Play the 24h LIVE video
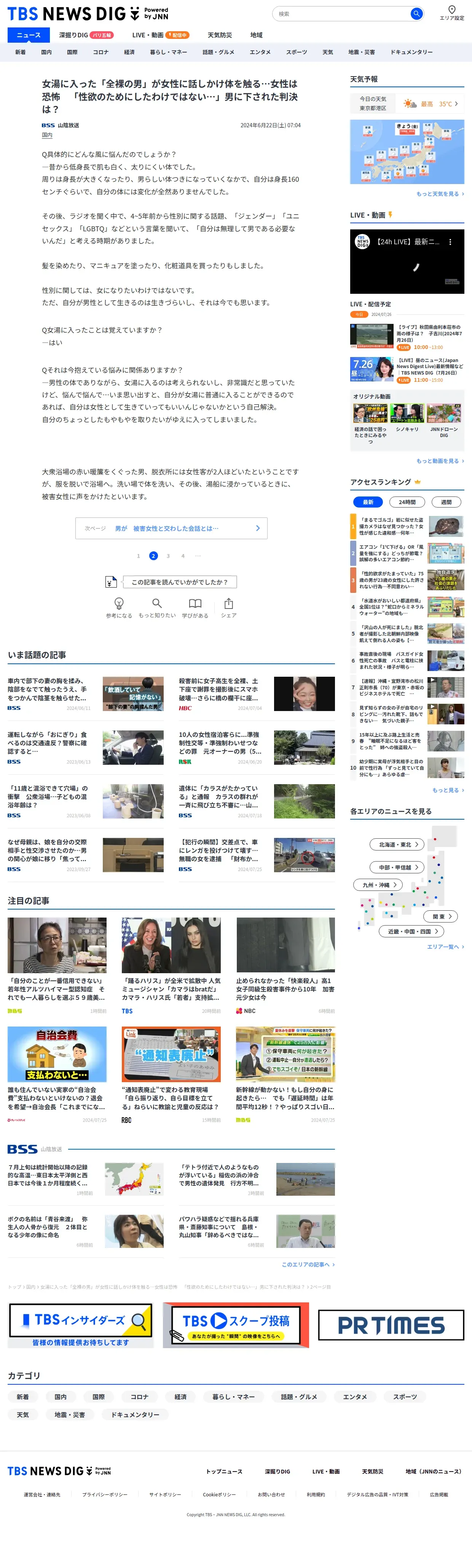 tap(407, 262)
